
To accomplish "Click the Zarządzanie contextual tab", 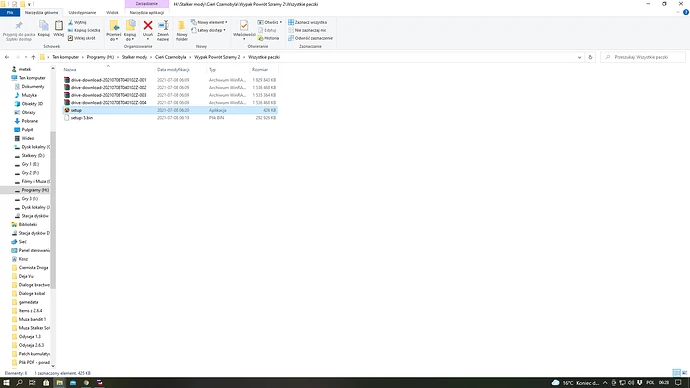I will click(x=147, y=4).
